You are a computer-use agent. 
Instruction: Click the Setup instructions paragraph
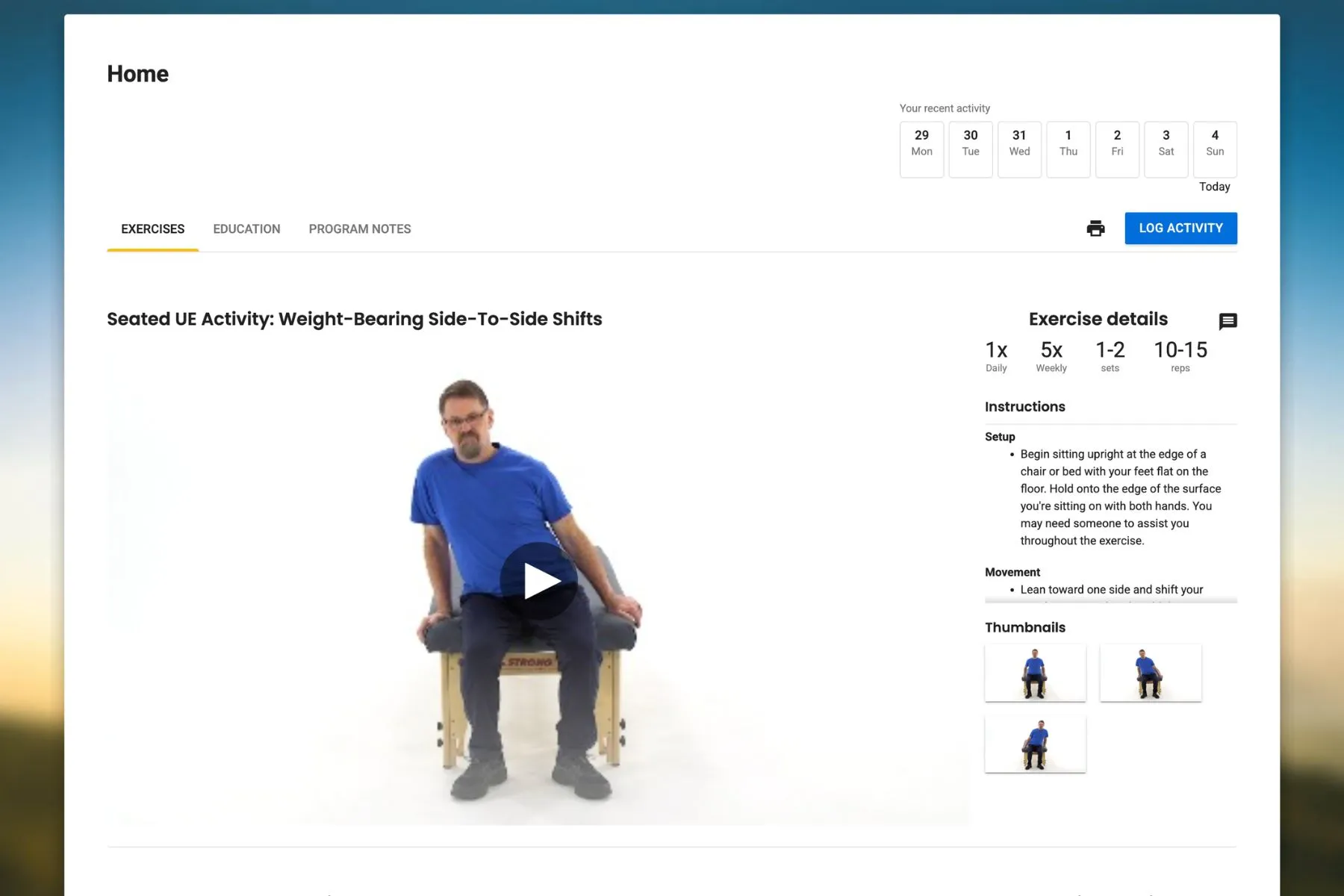coord(1119,497)
